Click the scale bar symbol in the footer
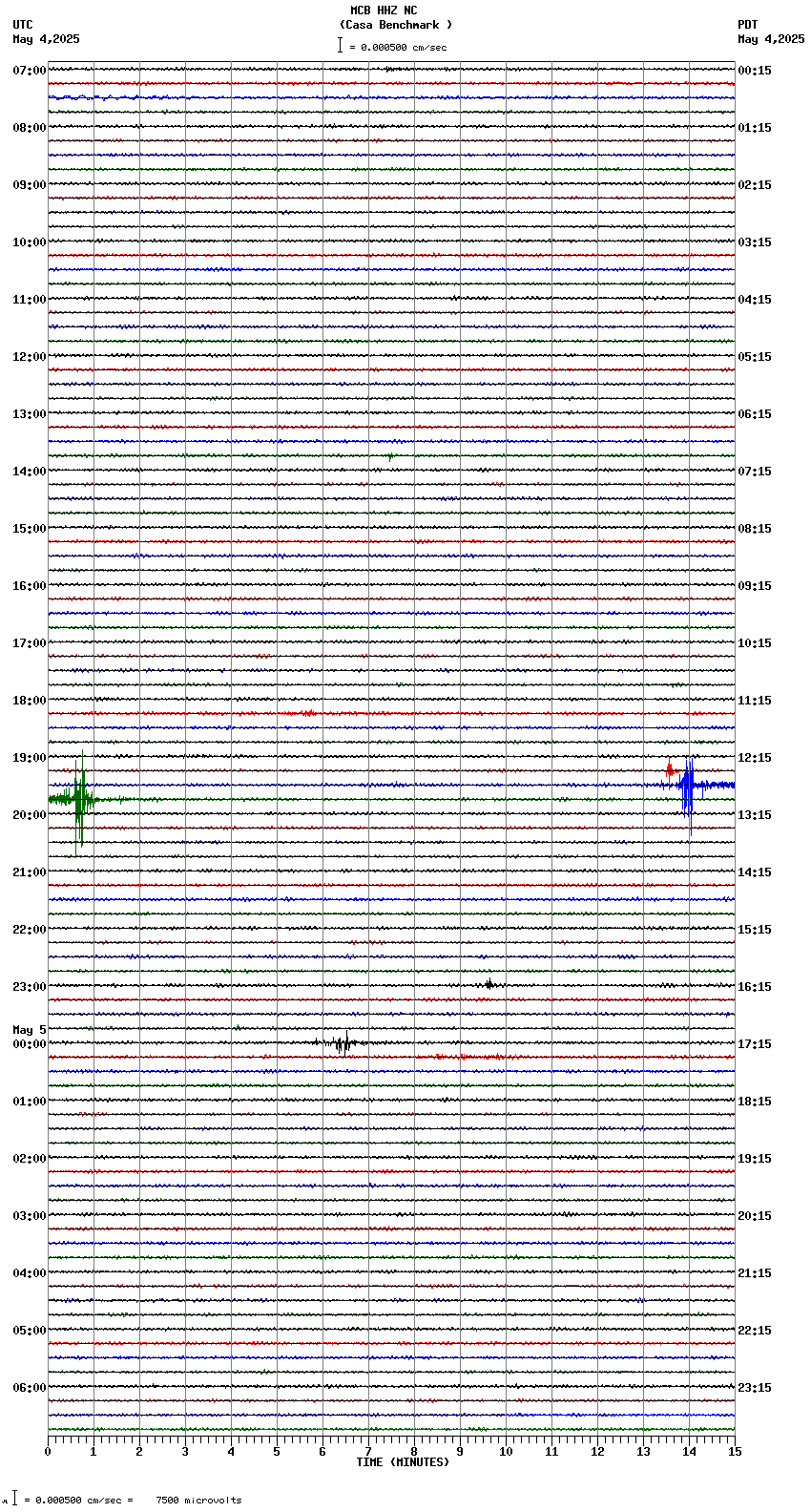This screenshot has width=811, height=1512. coord(14,1499)
